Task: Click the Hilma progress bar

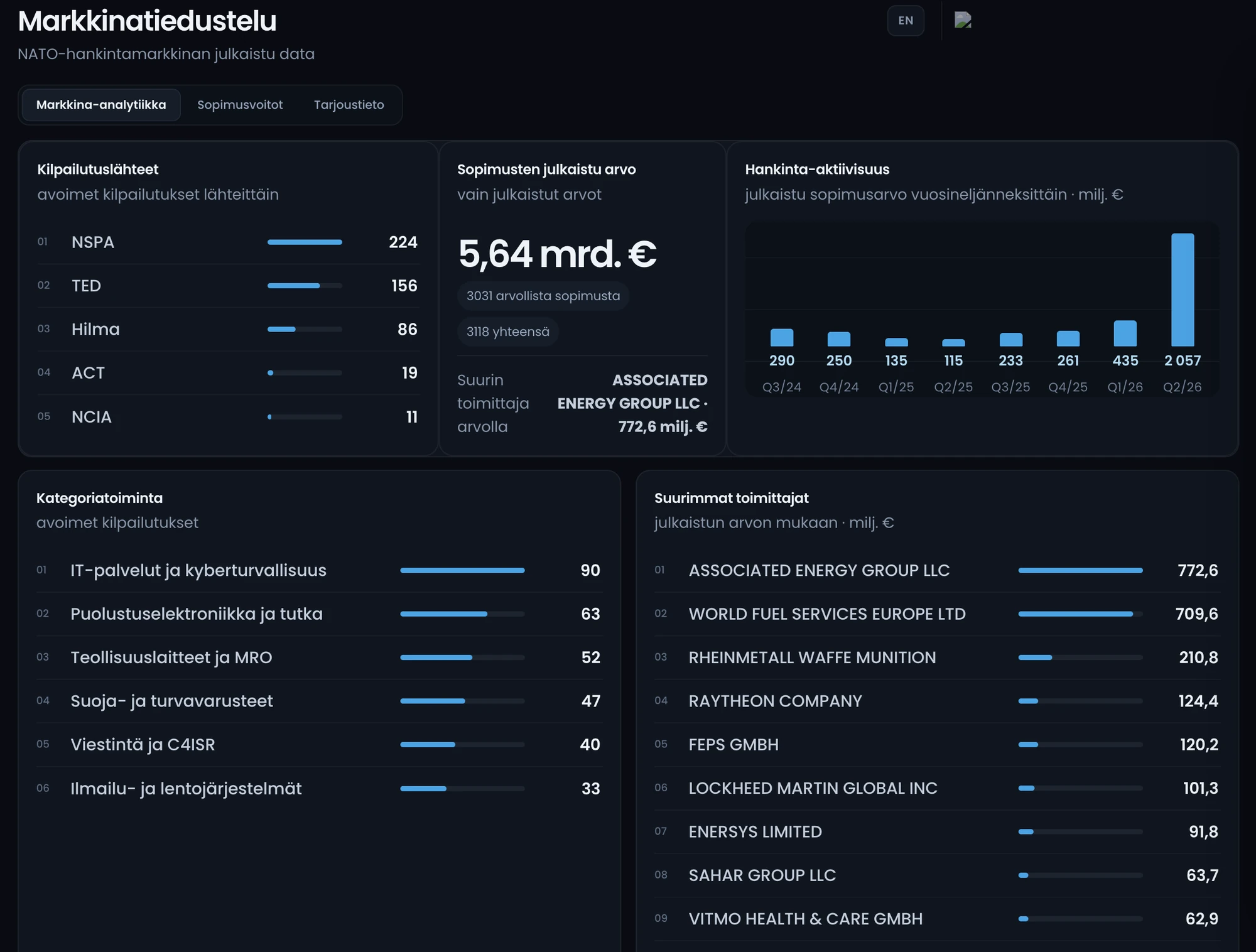Action: click(305, 329)
